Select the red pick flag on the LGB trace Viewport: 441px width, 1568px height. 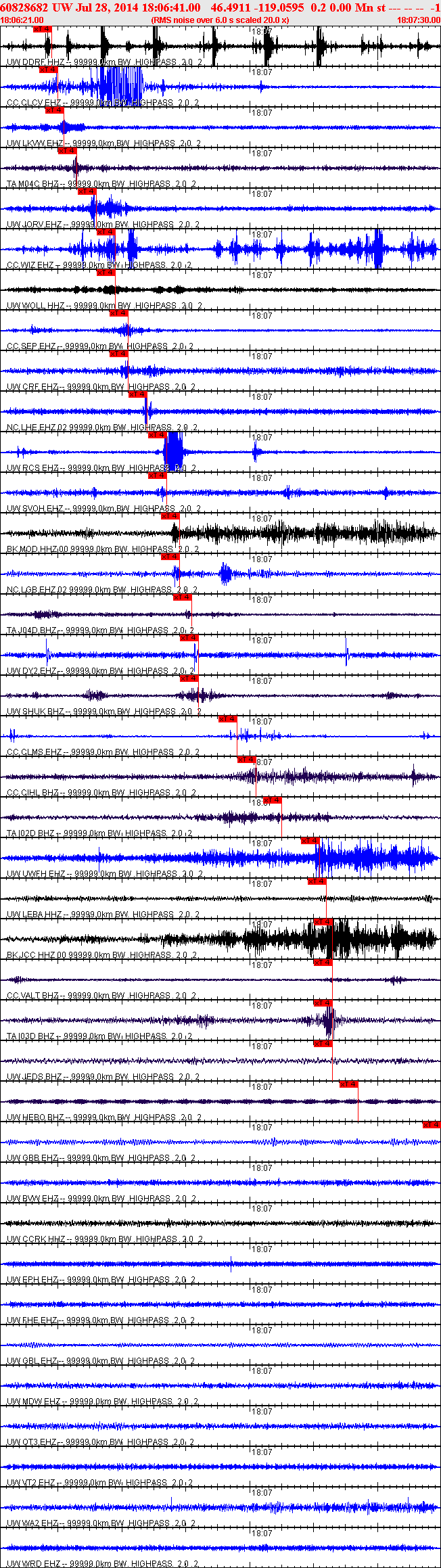pos(170,557)
